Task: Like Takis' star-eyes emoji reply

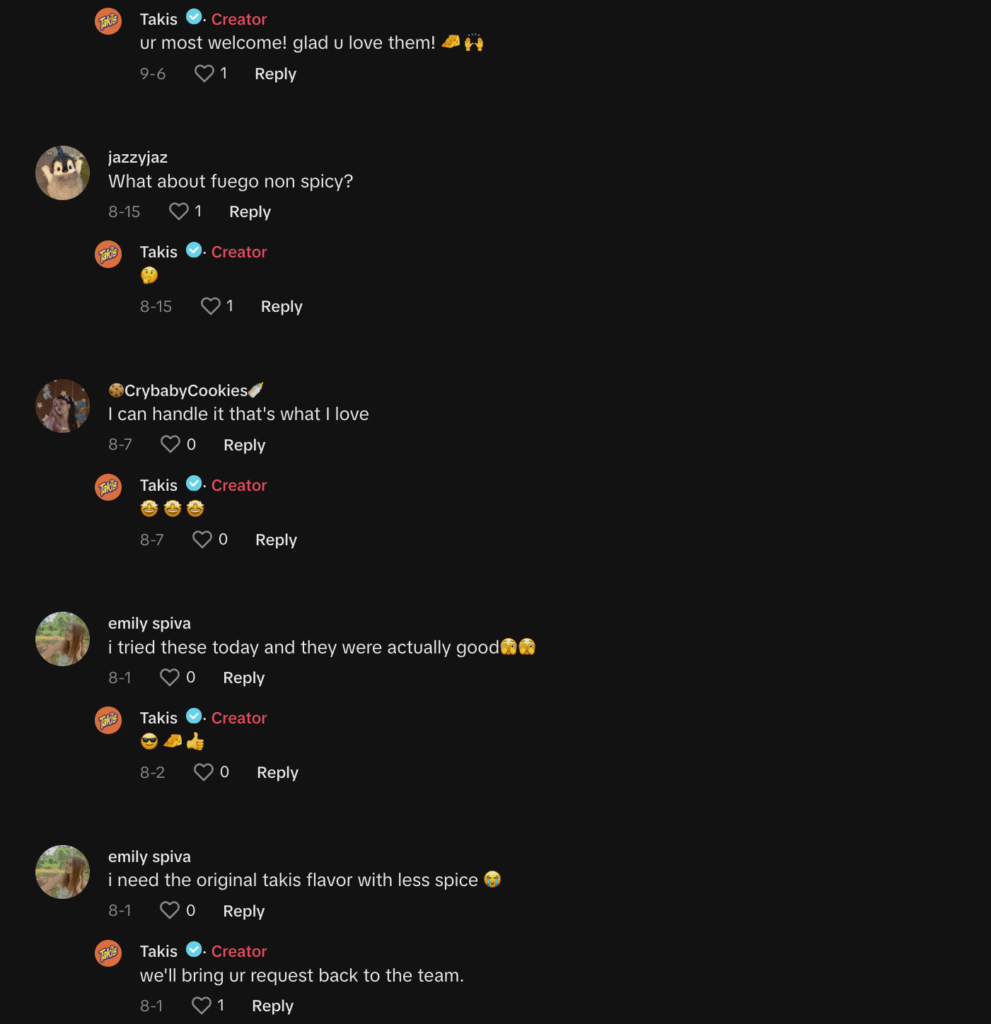Action: point(202,539)
